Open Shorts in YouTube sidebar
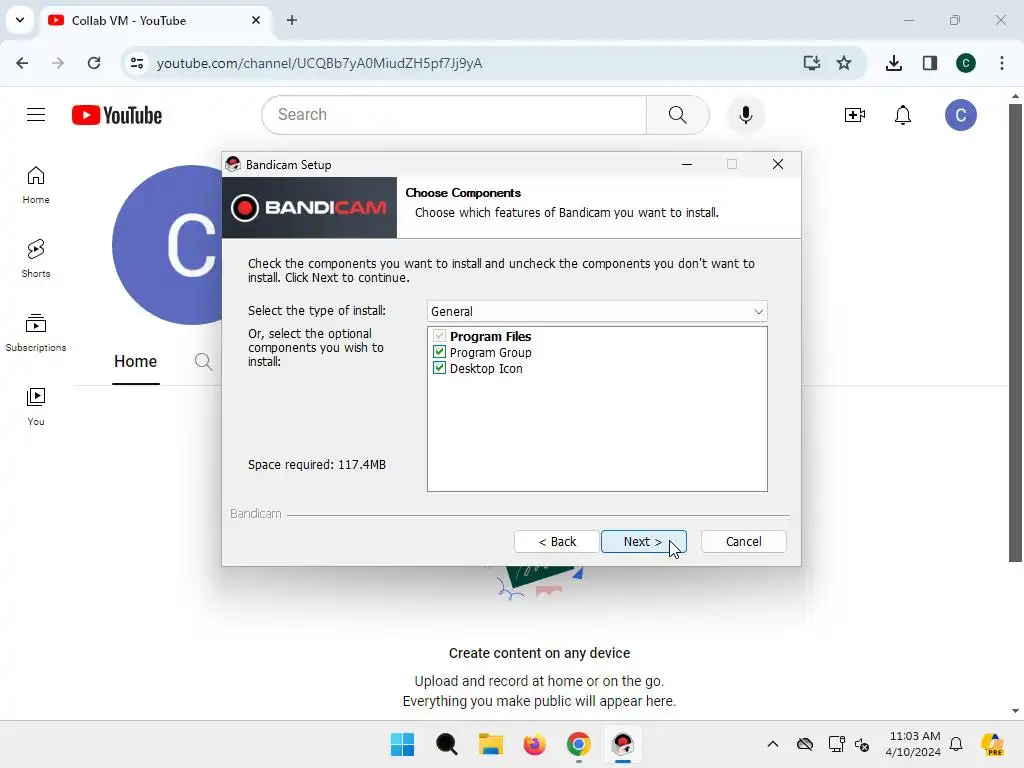The width and height of the screenshot is (1024, 768). [36, 259]
